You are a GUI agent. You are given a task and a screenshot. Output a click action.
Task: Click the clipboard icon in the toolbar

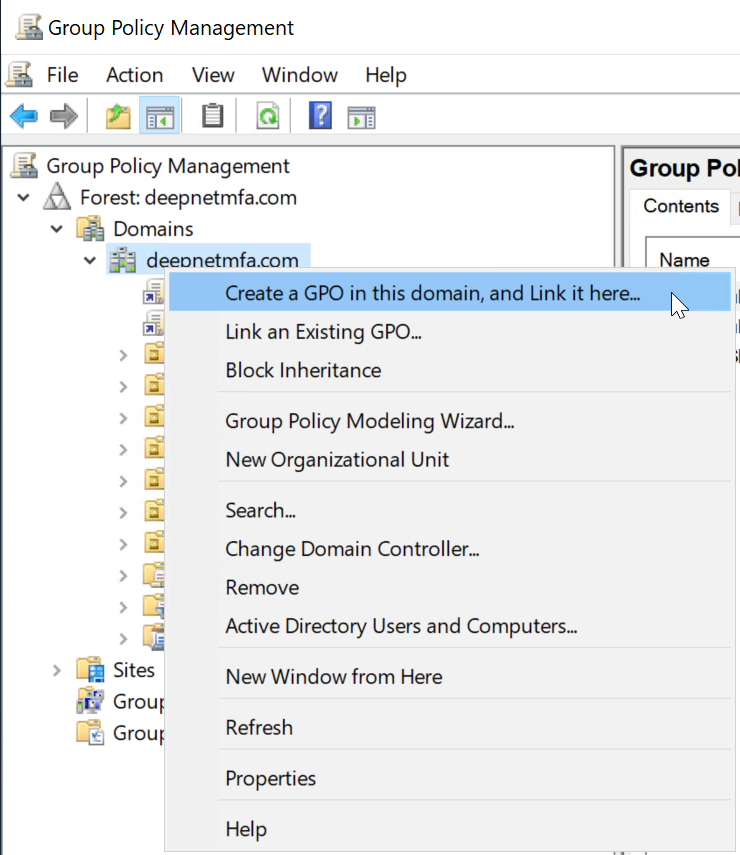[x=212, y=117]
